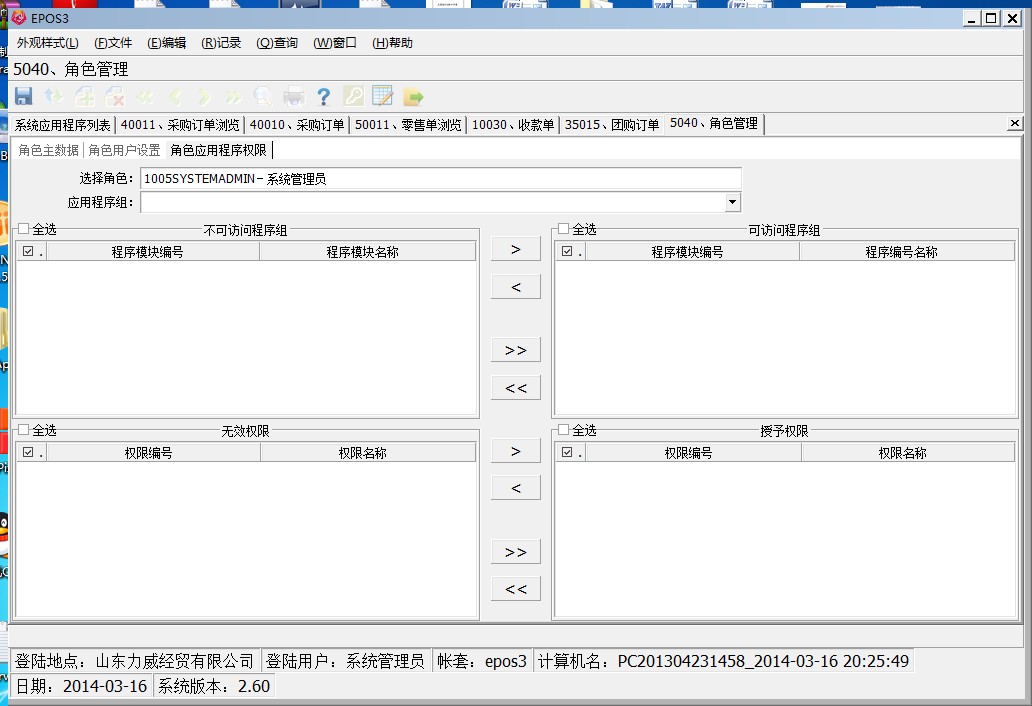The width and height of the screenshot is (1032, 706).
Task: Check 全选 for 可访问程序组
Action: coord(564,230)
